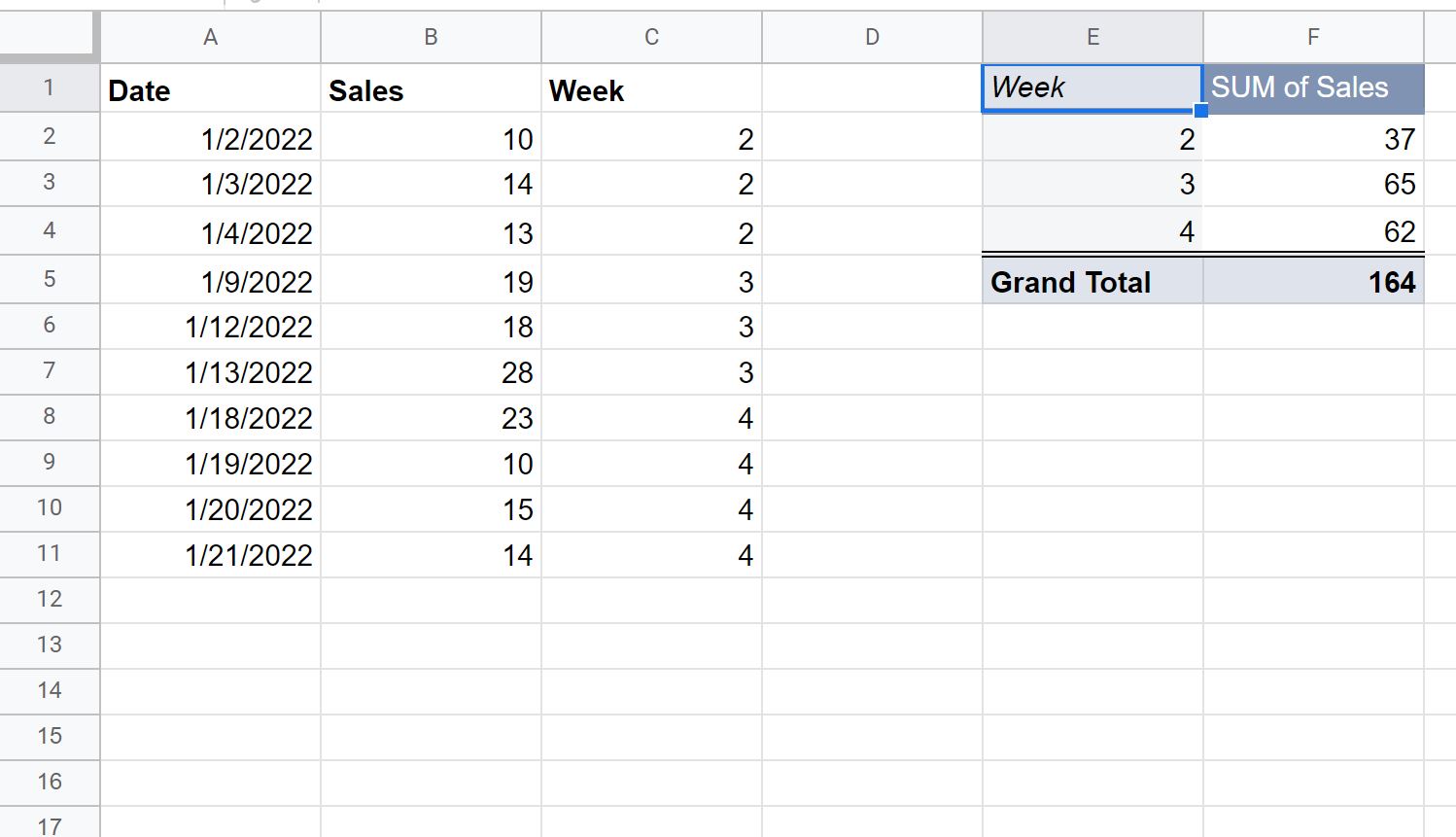The width and height of the screenshot is (1456, 837).
Task: Select the date cell 1/3/2022
Action: tap(210, 184)
